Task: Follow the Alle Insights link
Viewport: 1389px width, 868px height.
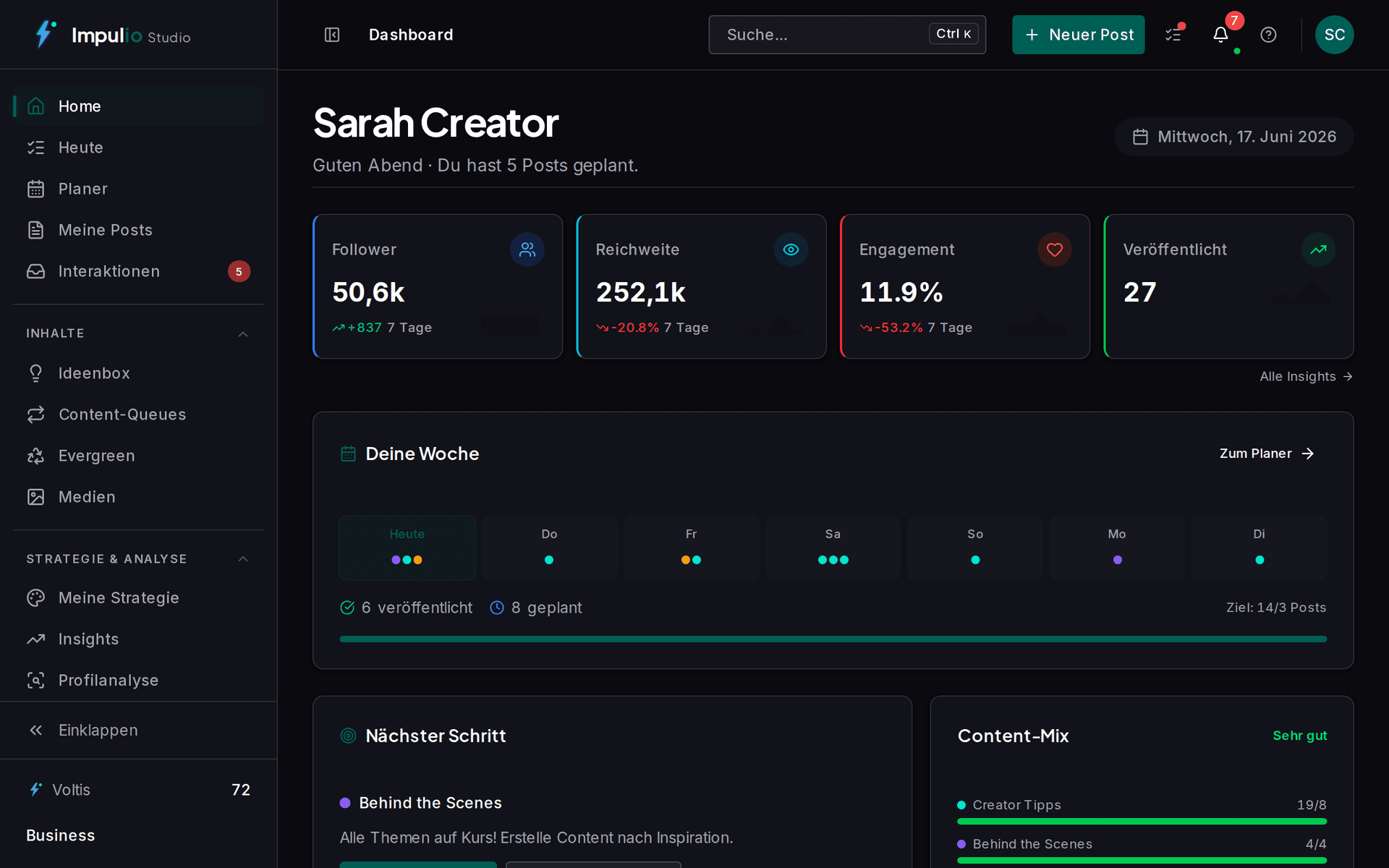Action: coord(1306,376)
